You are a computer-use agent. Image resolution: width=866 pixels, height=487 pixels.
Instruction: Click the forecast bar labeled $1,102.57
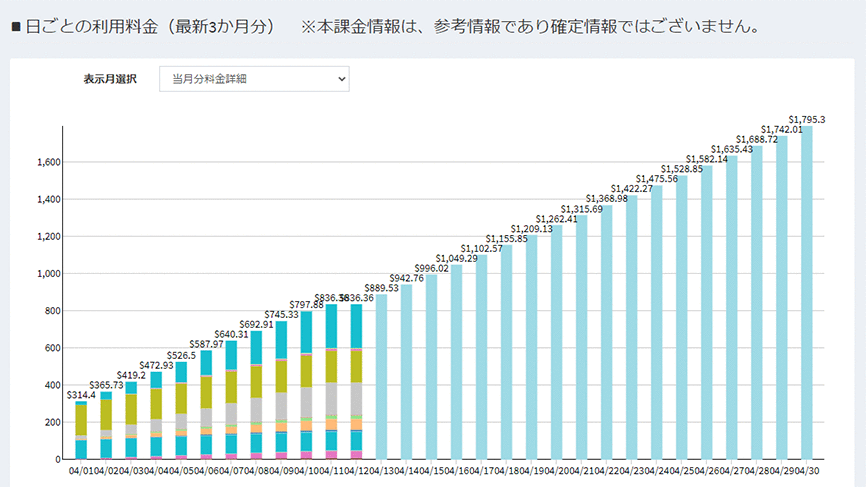coord(481,356)
